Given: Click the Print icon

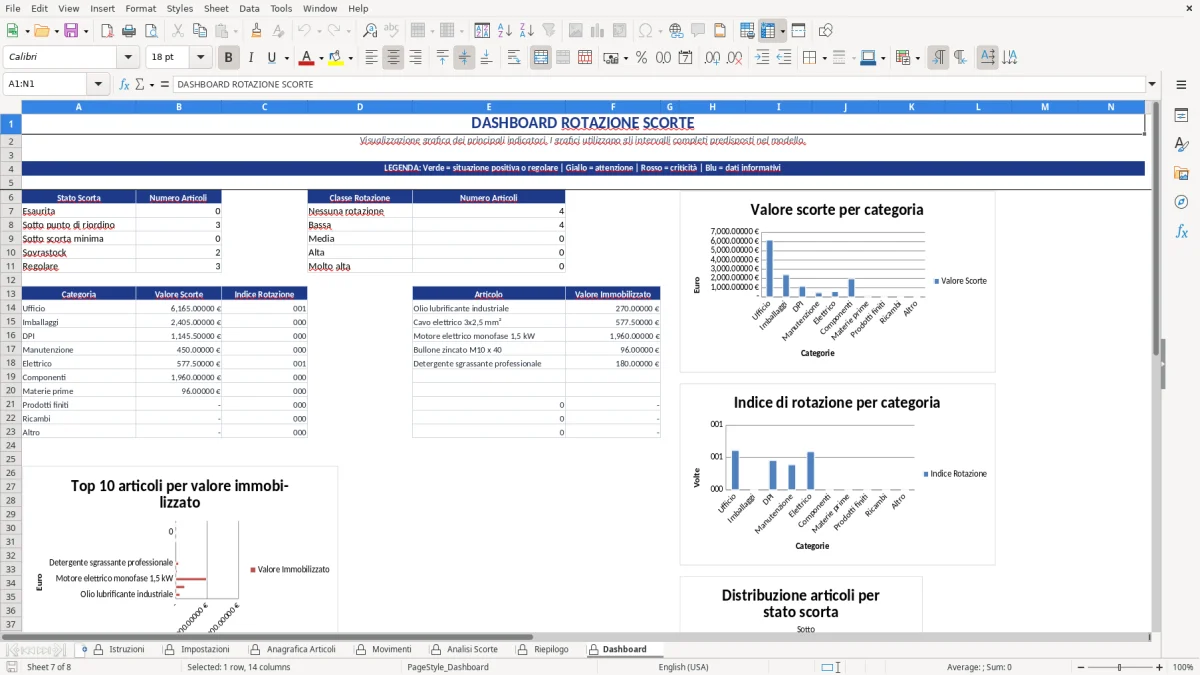Looking at the screenshot, I should [x=129, y=31].
